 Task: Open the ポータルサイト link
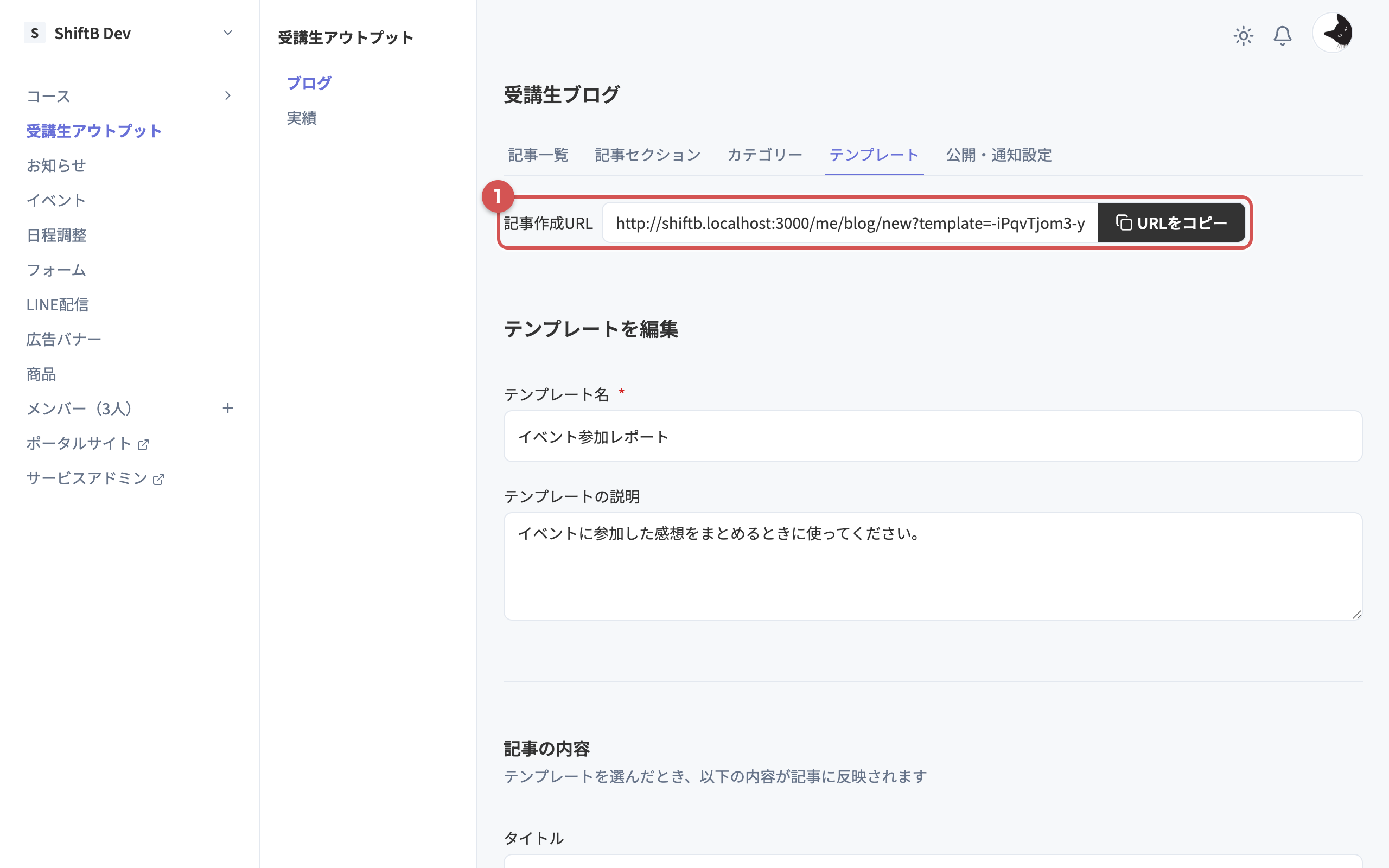click(x=79, y=443)
